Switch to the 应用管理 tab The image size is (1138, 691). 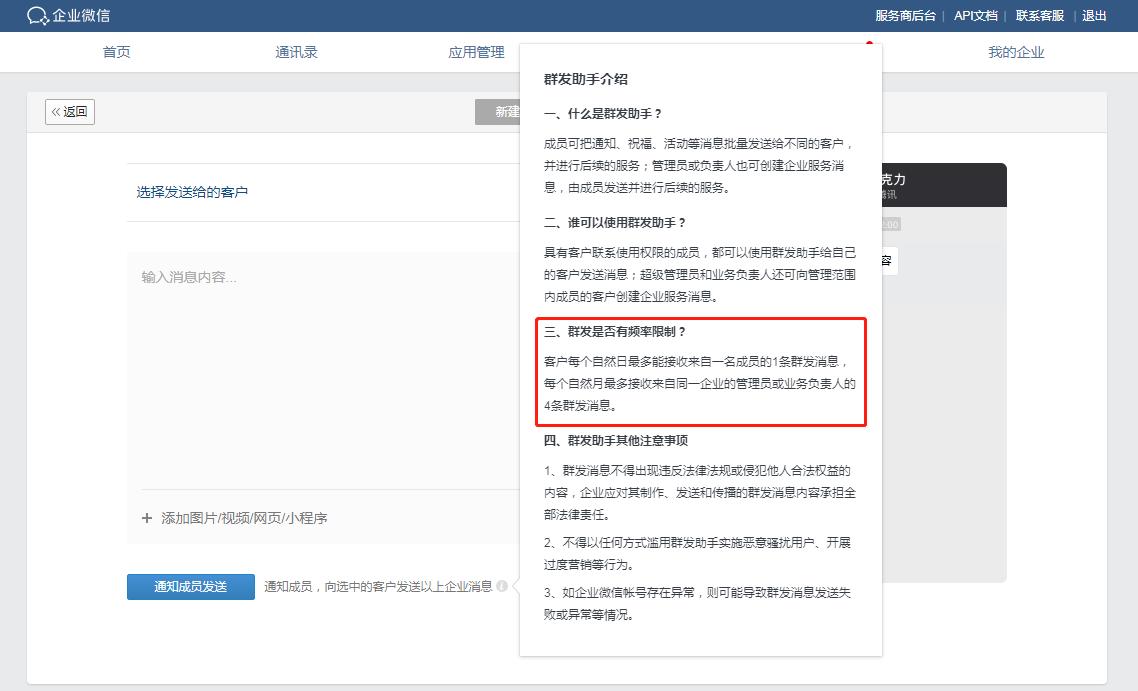click(x=477, y=52)
